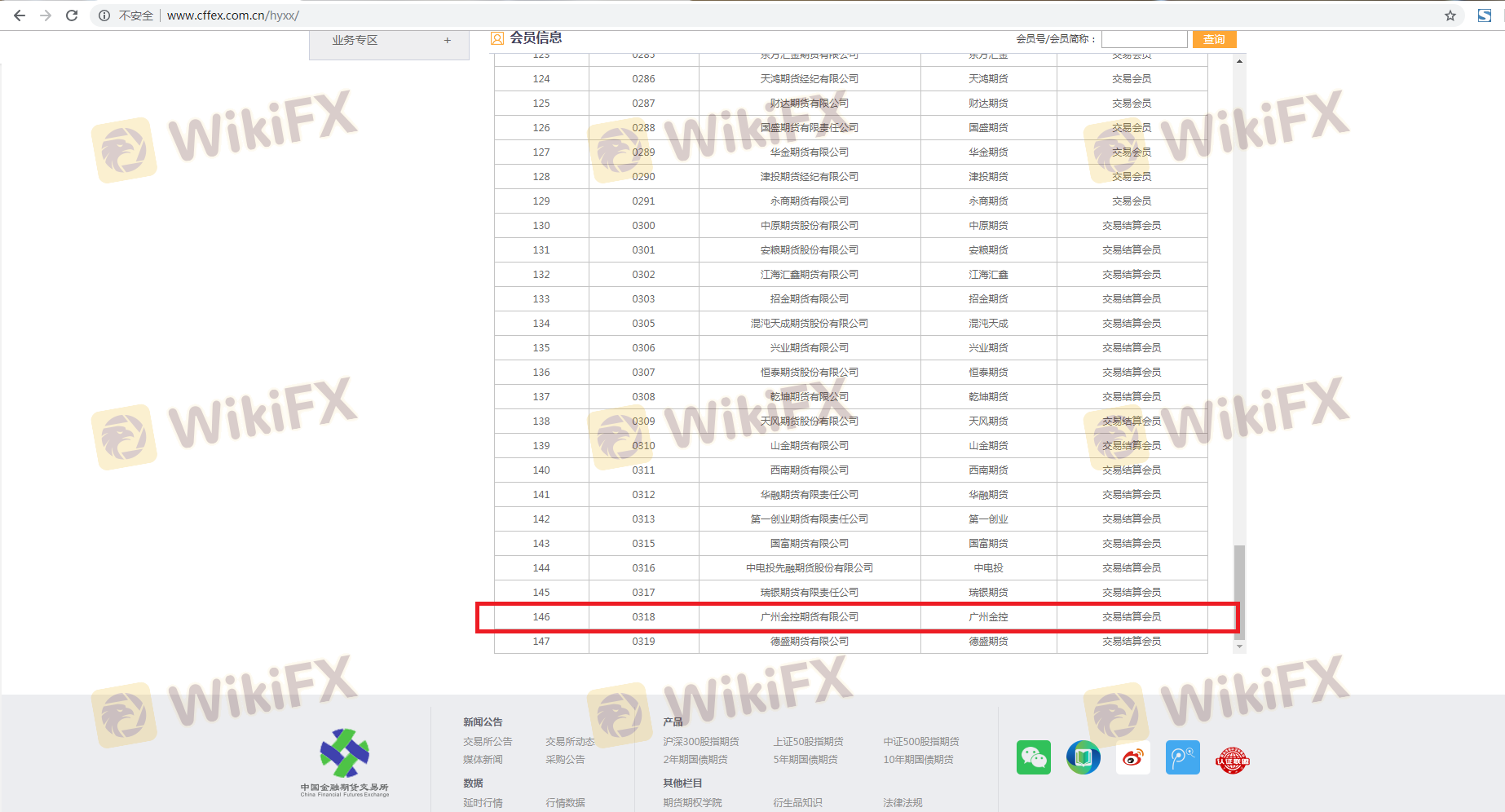Click the red 认证联盟 certification badge
Screen dimensions: 1505x812
1232,760
